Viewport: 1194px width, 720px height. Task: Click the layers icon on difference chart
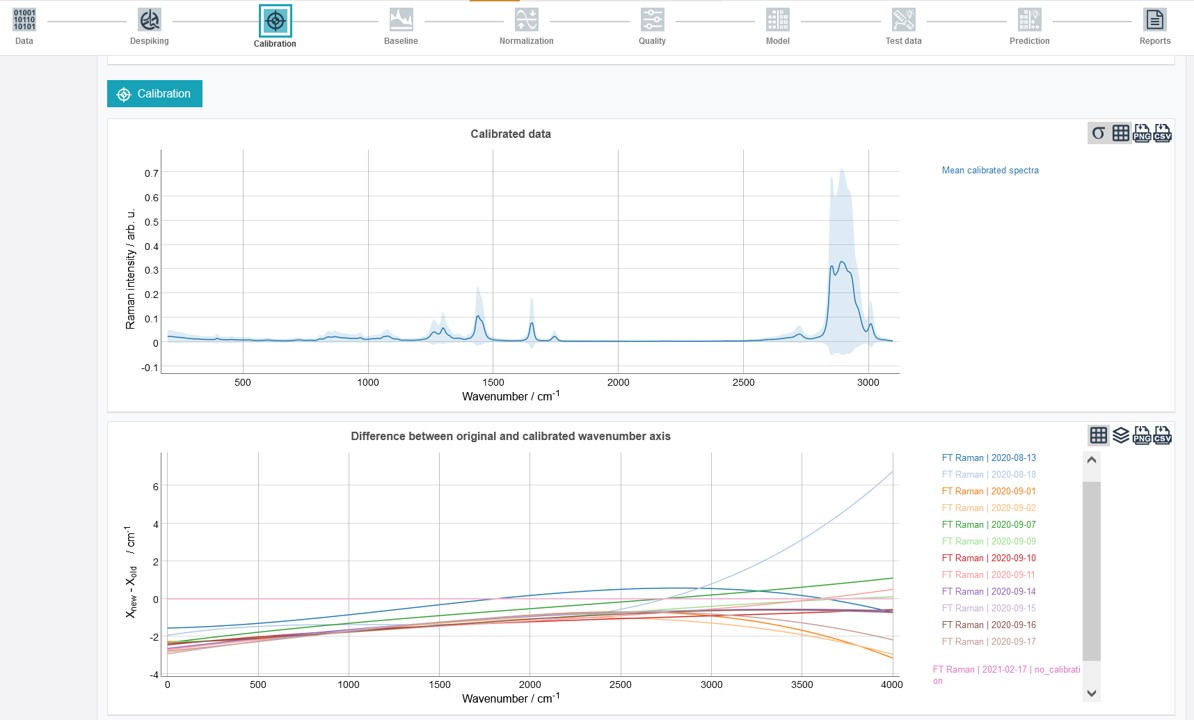tap(1120, 435)
